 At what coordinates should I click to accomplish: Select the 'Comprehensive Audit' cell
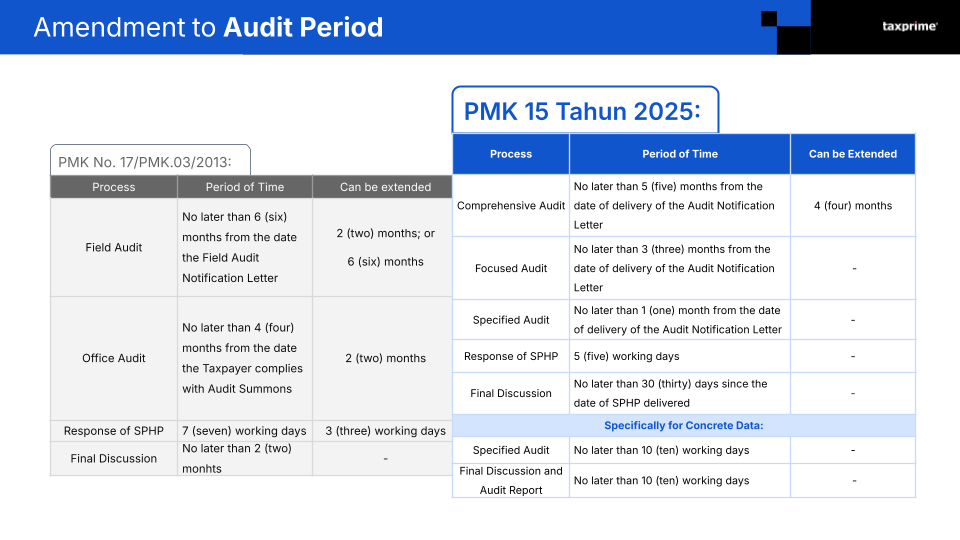pyautogui.click(x=511, y=206)
